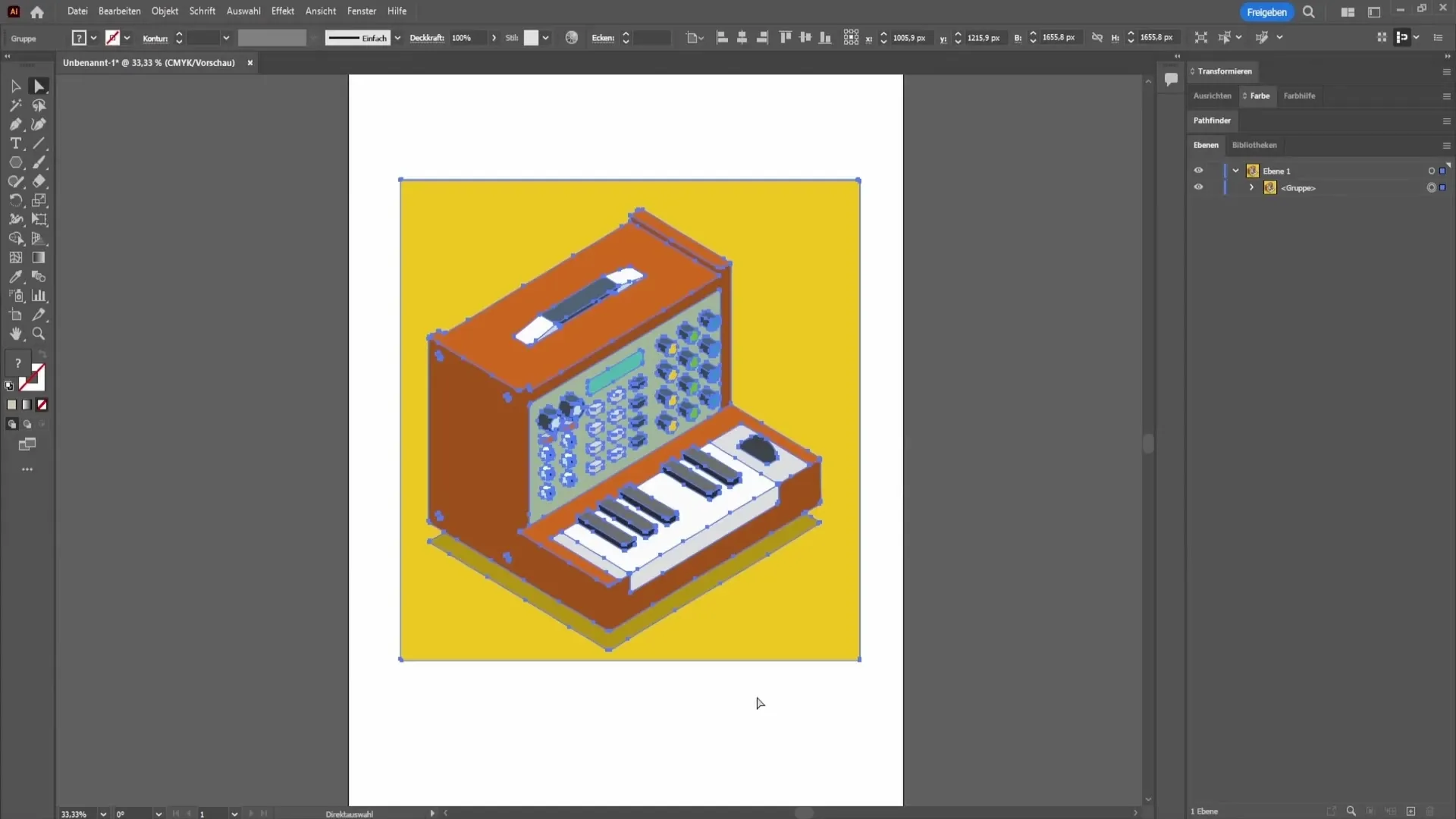Click the Stil style swatch

point(531,38)
